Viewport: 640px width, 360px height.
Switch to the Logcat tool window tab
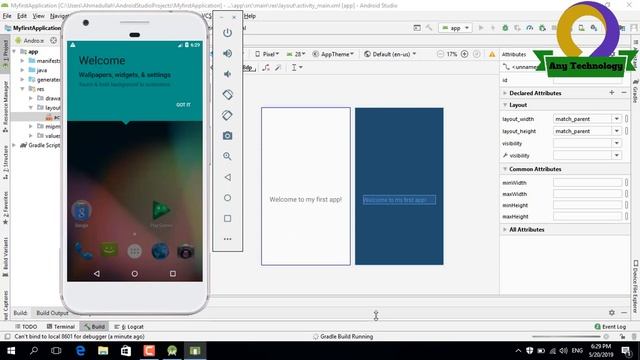pyautogui.click(x=129, y=327)
